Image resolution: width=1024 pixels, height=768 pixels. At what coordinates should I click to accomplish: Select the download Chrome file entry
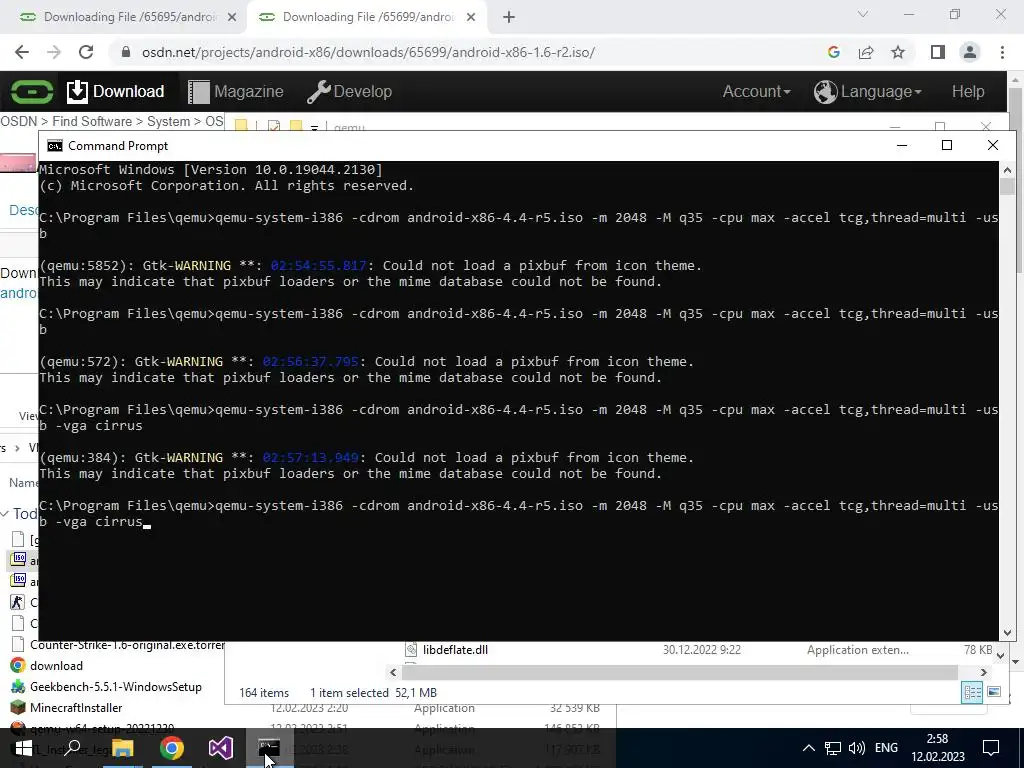(56, 665)
